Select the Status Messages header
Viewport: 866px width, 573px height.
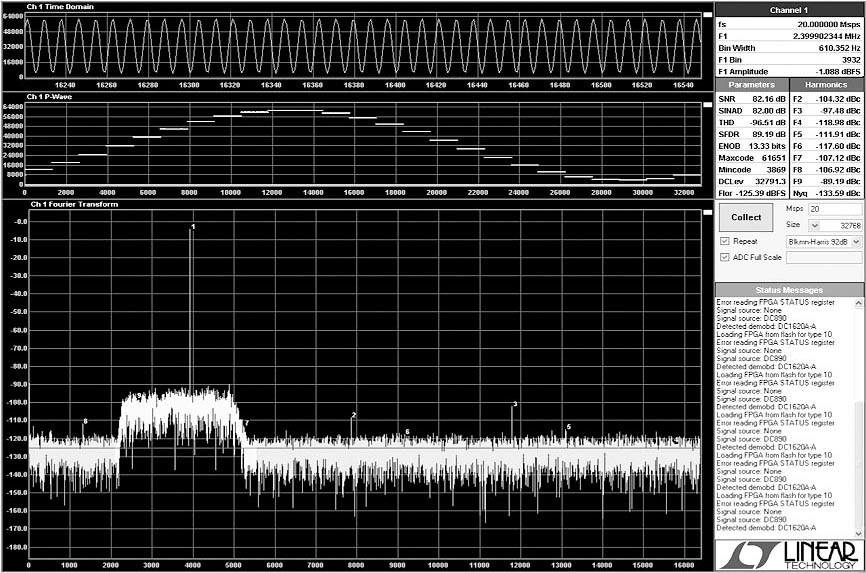tap(789, 290)
